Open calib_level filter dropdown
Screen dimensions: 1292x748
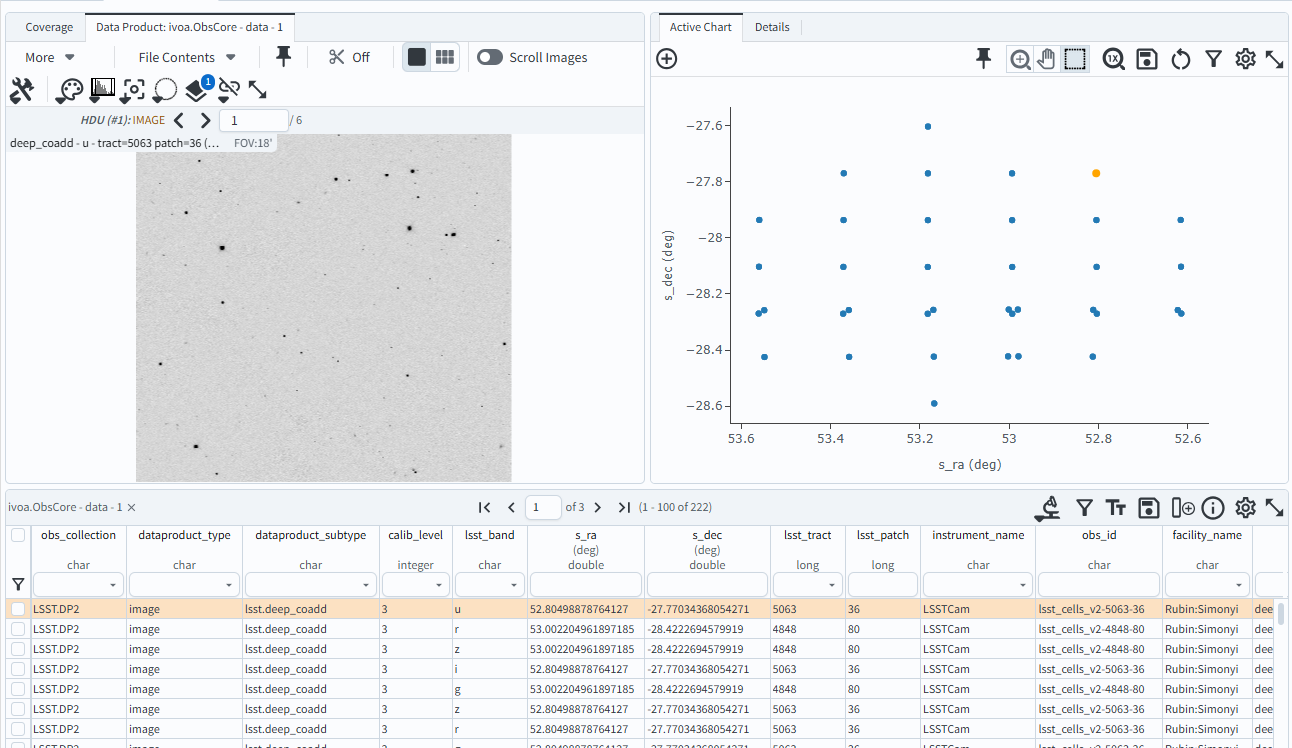440,584
